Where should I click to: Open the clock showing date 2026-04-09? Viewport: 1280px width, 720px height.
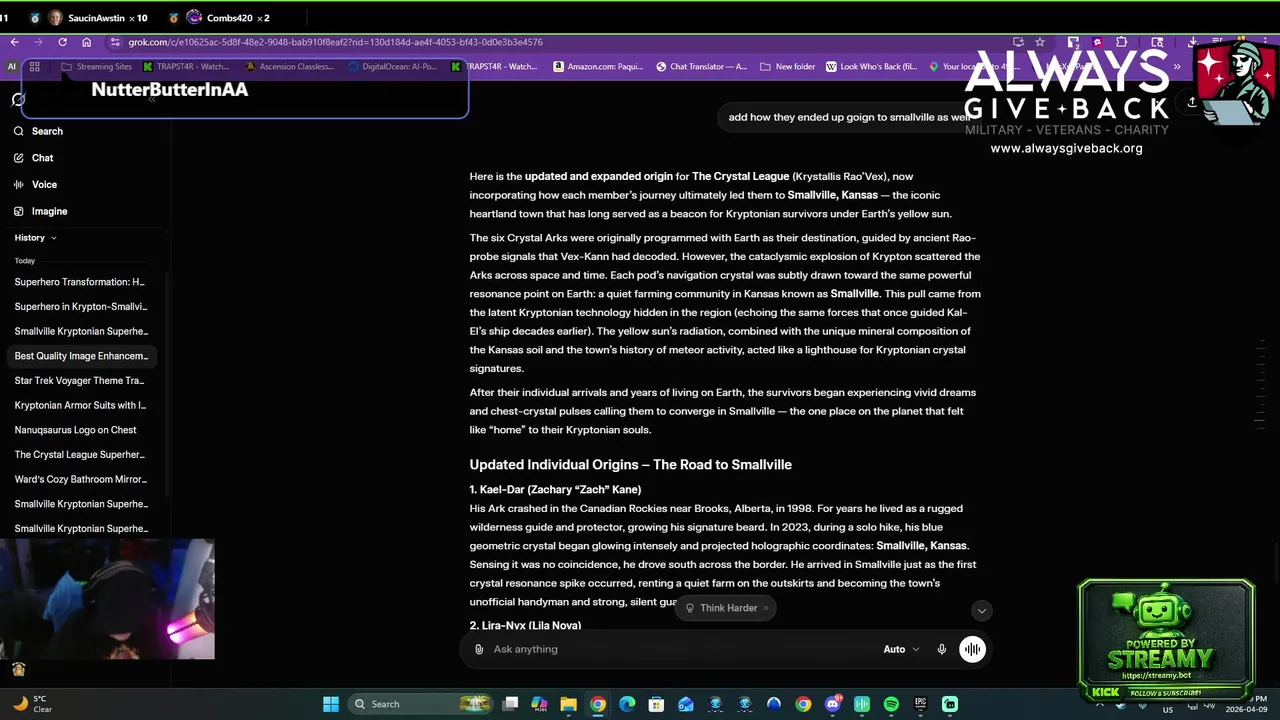(1246, 704)
